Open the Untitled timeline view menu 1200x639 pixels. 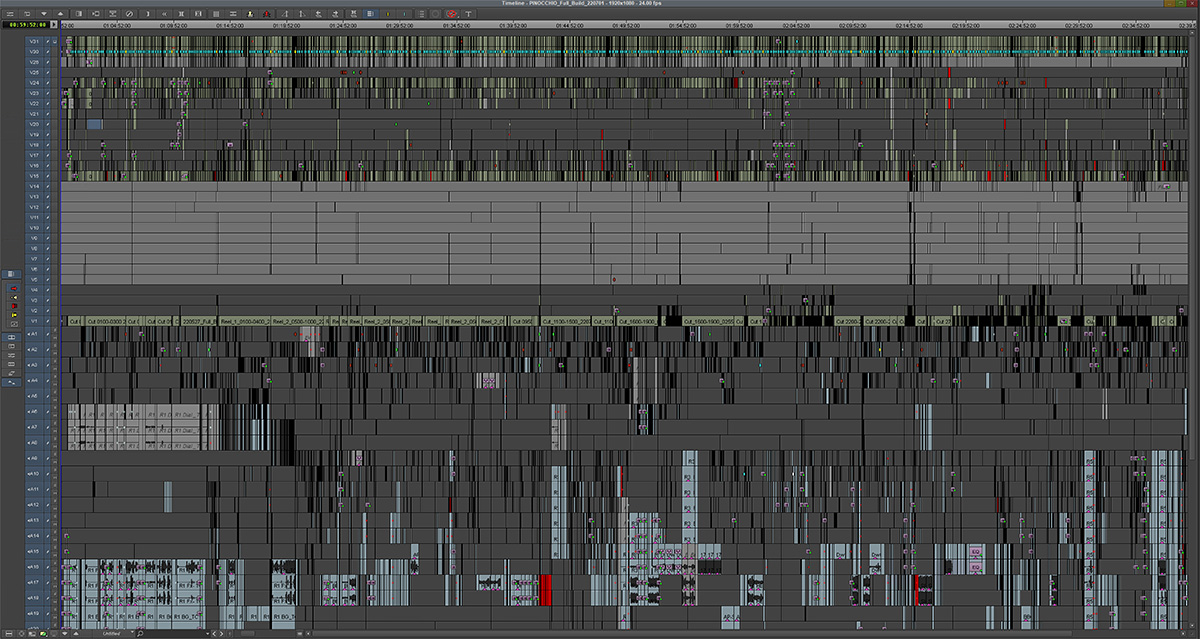(x=113, y=633)
